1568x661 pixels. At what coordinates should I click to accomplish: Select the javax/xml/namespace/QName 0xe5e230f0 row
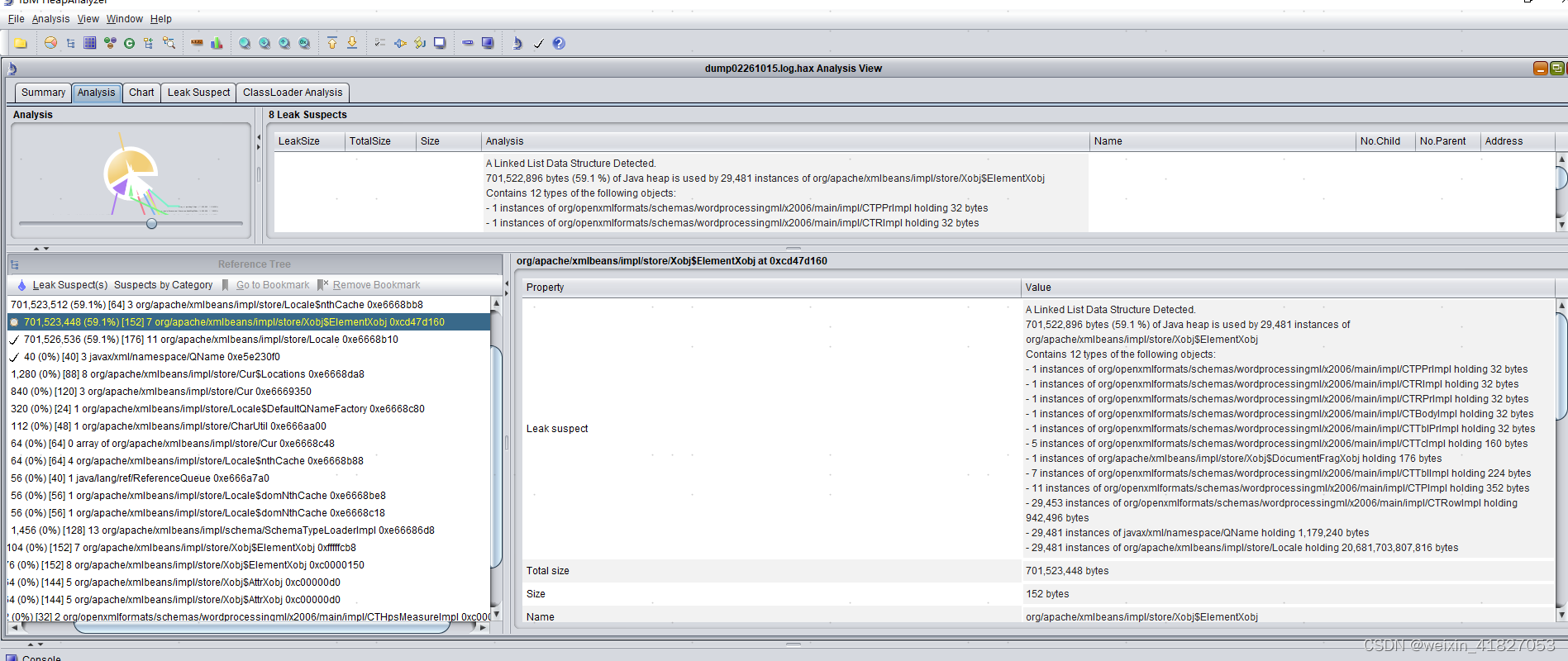[249, 357]
